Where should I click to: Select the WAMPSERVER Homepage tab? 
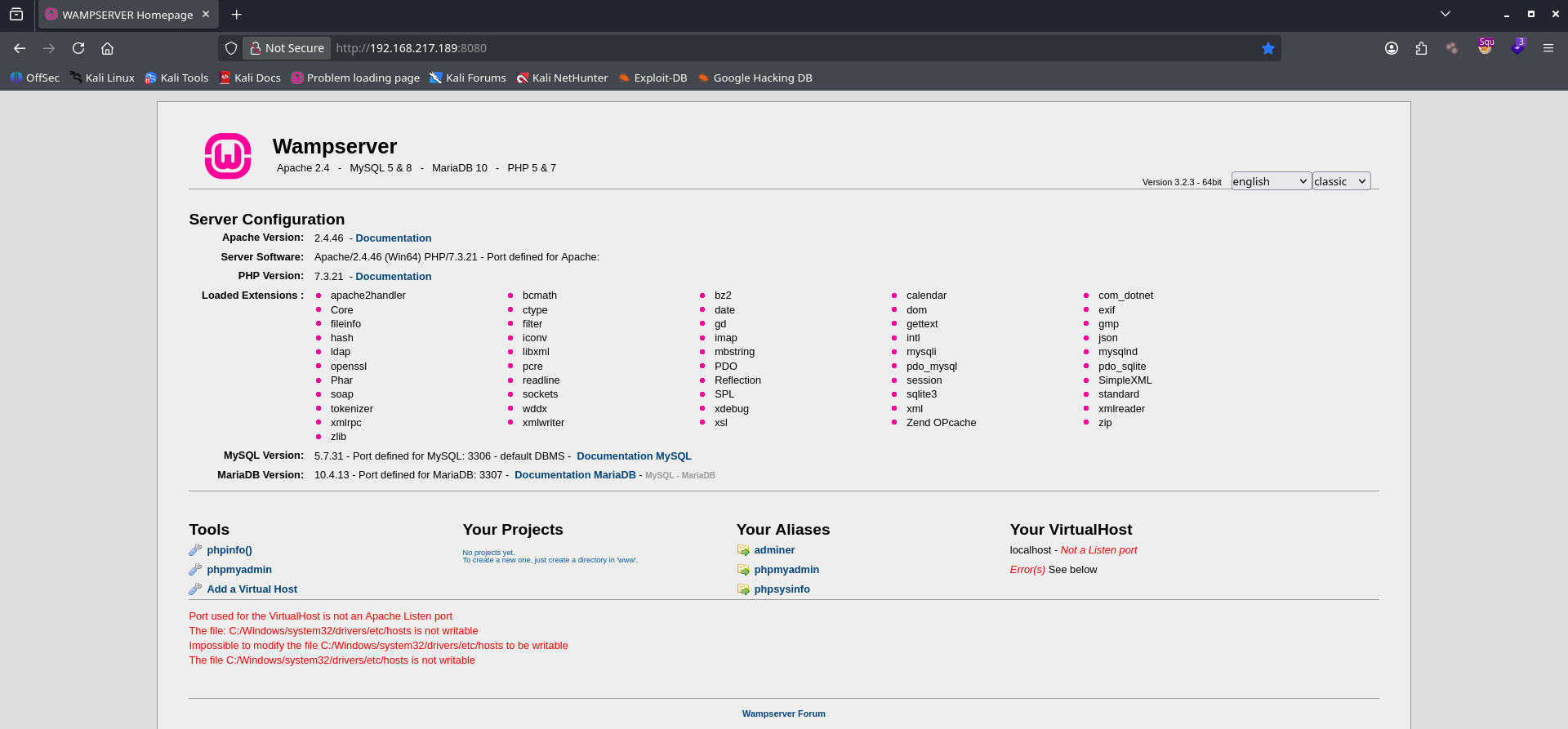(x=127, y=15)
